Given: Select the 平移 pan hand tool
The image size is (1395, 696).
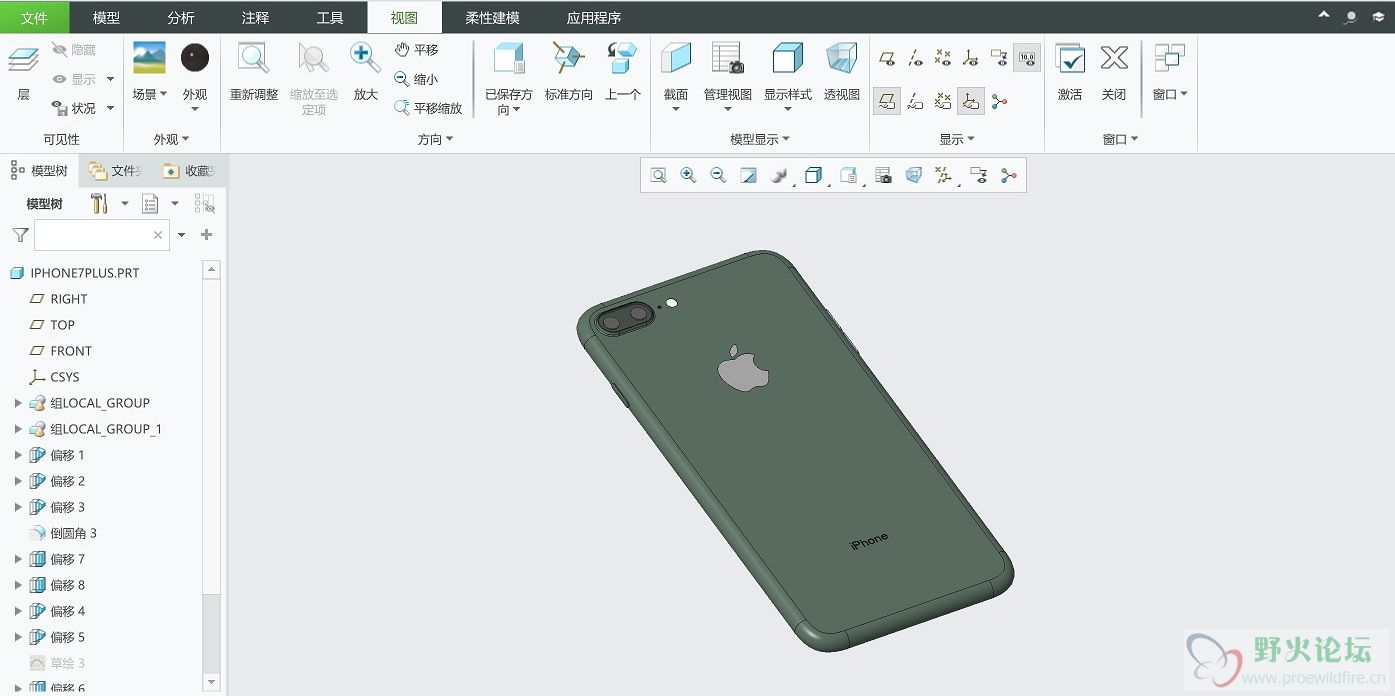Looking at the screenshot, I should 417,50.
